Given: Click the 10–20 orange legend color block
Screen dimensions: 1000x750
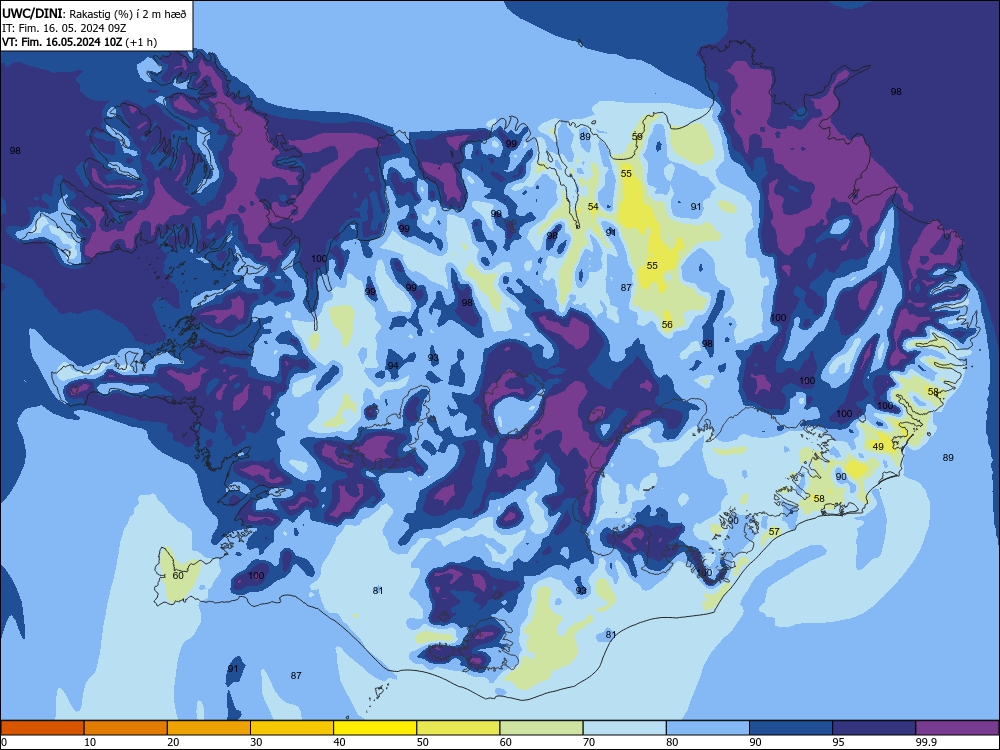Looking at the screenshot, I should coord(126,728).
